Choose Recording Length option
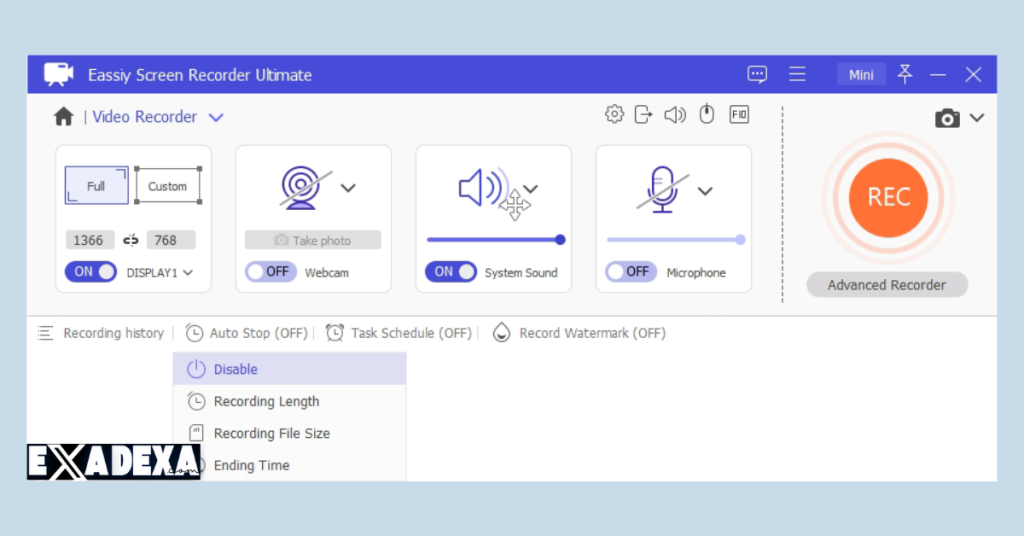Screen dimensions: 1024x536 coord(289,401)
